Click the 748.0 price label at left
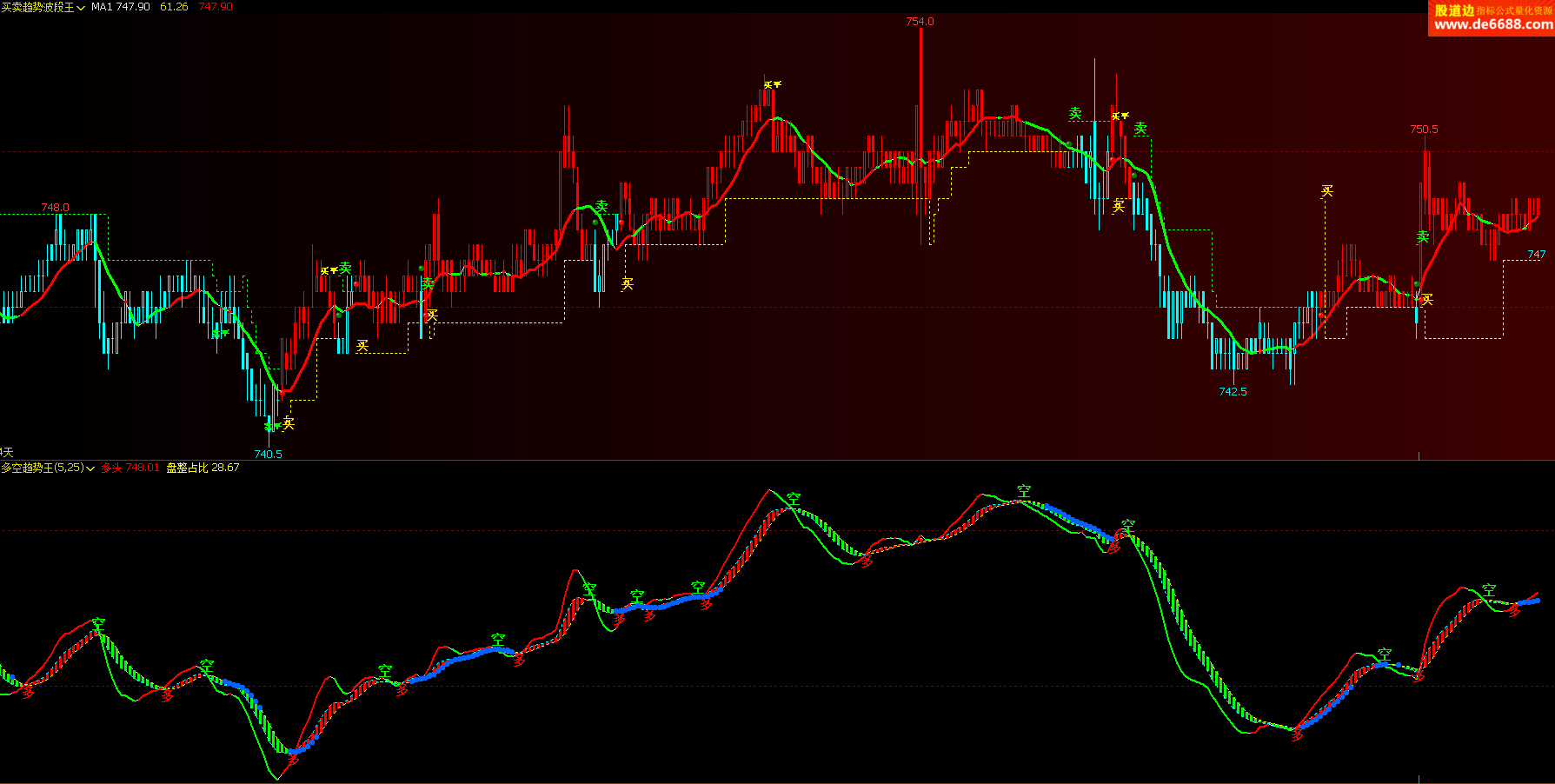This screenshot has height=784, width=1555. pyautogui.click(x=55, y=207)
